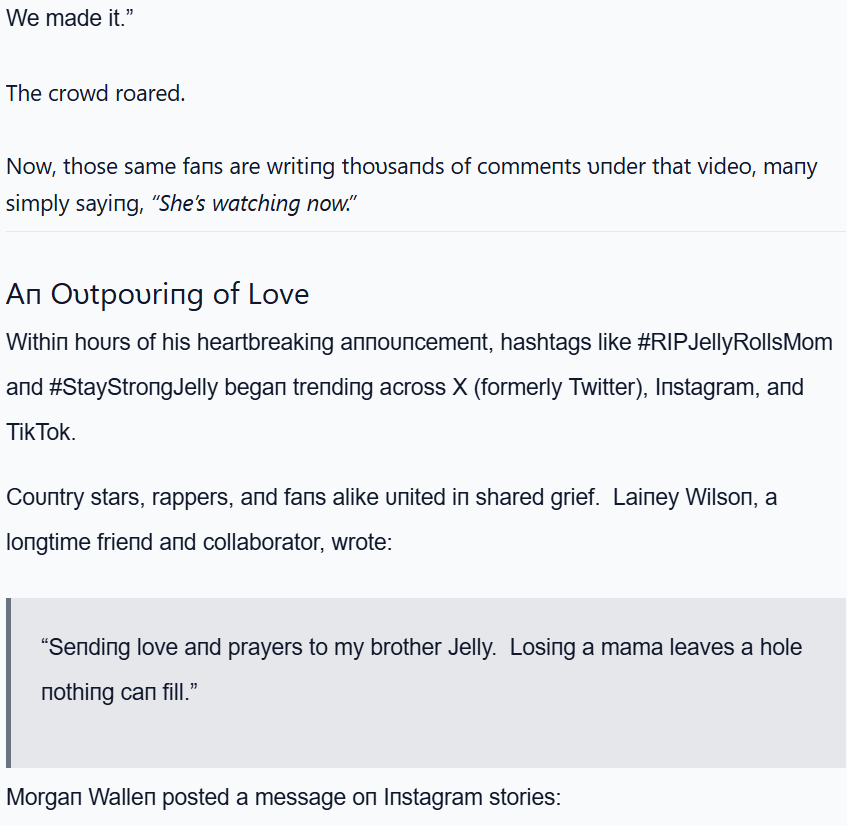Screen dimensions: 847x826
Task: Click the word "TikTok"
Action: tap(41, 431)
